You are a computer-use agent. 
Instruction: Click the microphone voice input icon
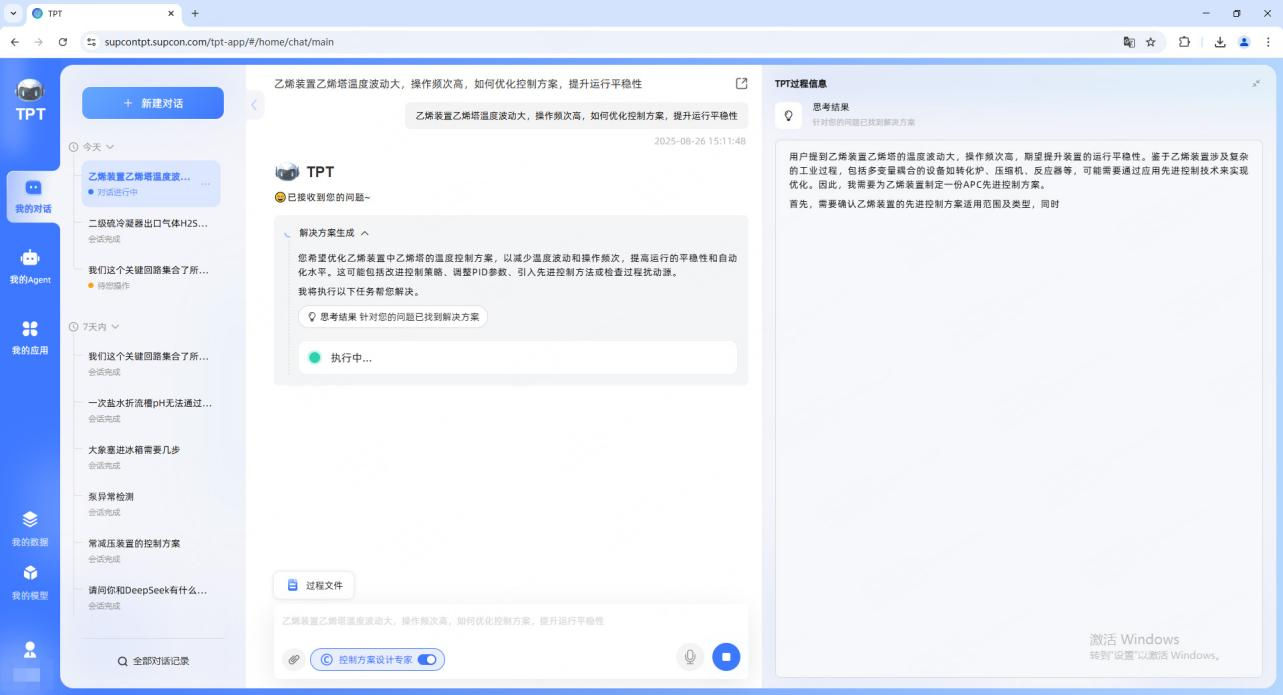coord(690,657)
